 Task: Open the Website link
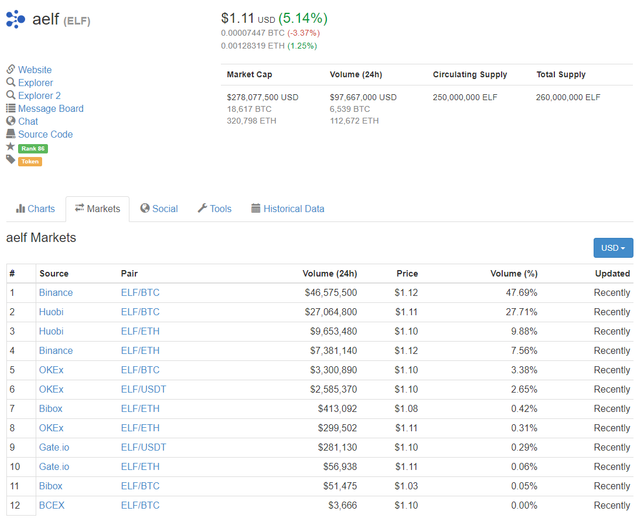pos(35,70)
